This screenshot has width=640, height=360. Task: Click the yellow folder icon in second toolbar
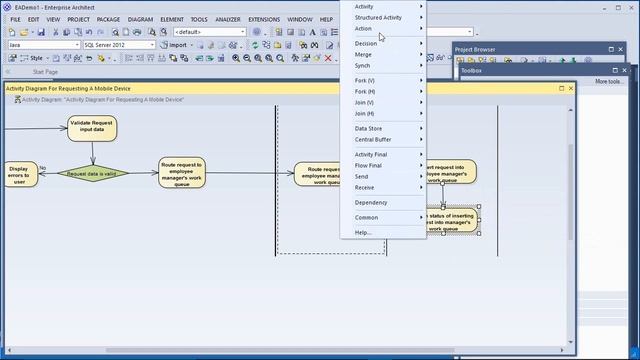(x=278, y=45)
